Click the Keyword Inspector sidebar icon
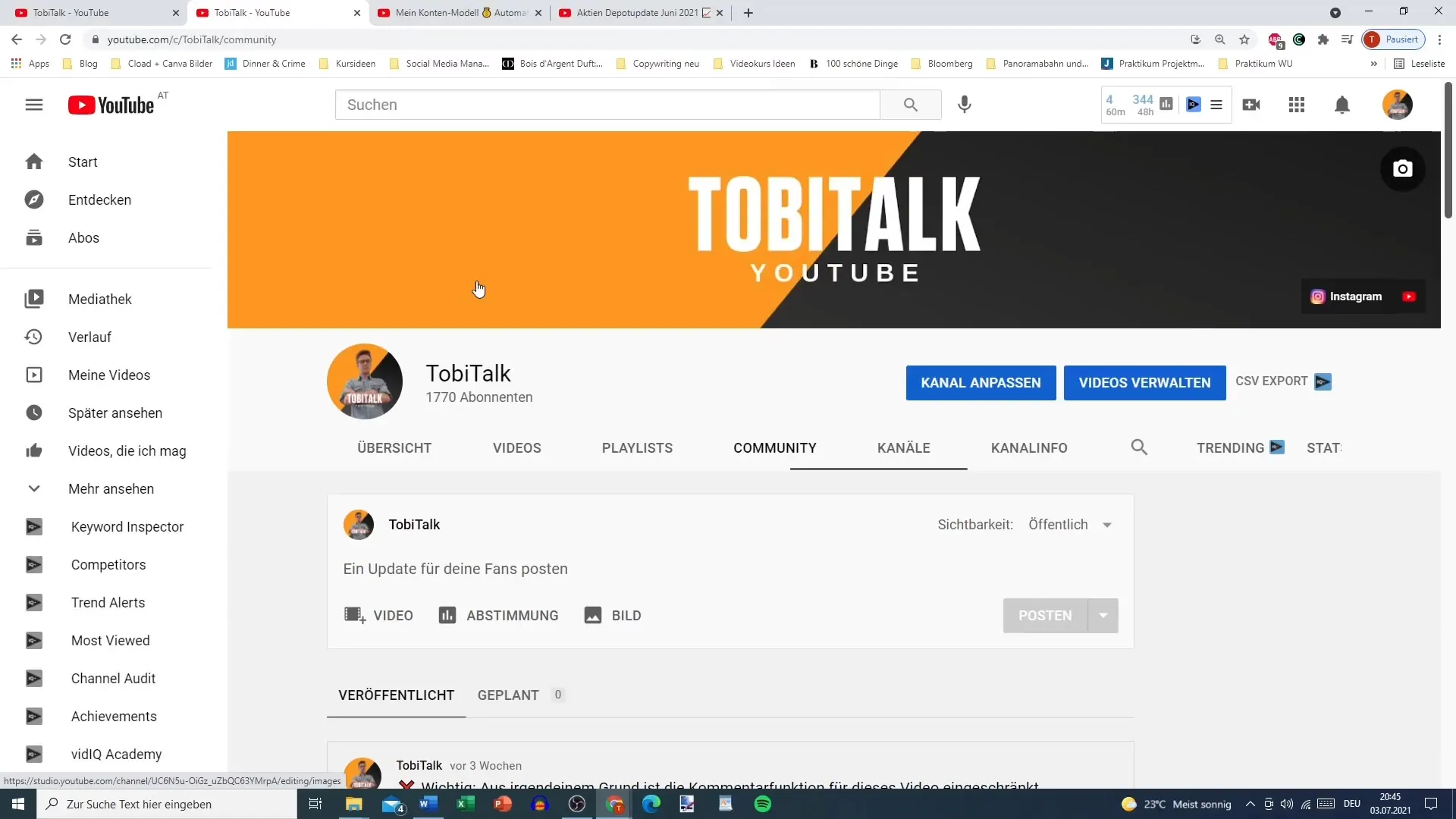 [34, 527]
